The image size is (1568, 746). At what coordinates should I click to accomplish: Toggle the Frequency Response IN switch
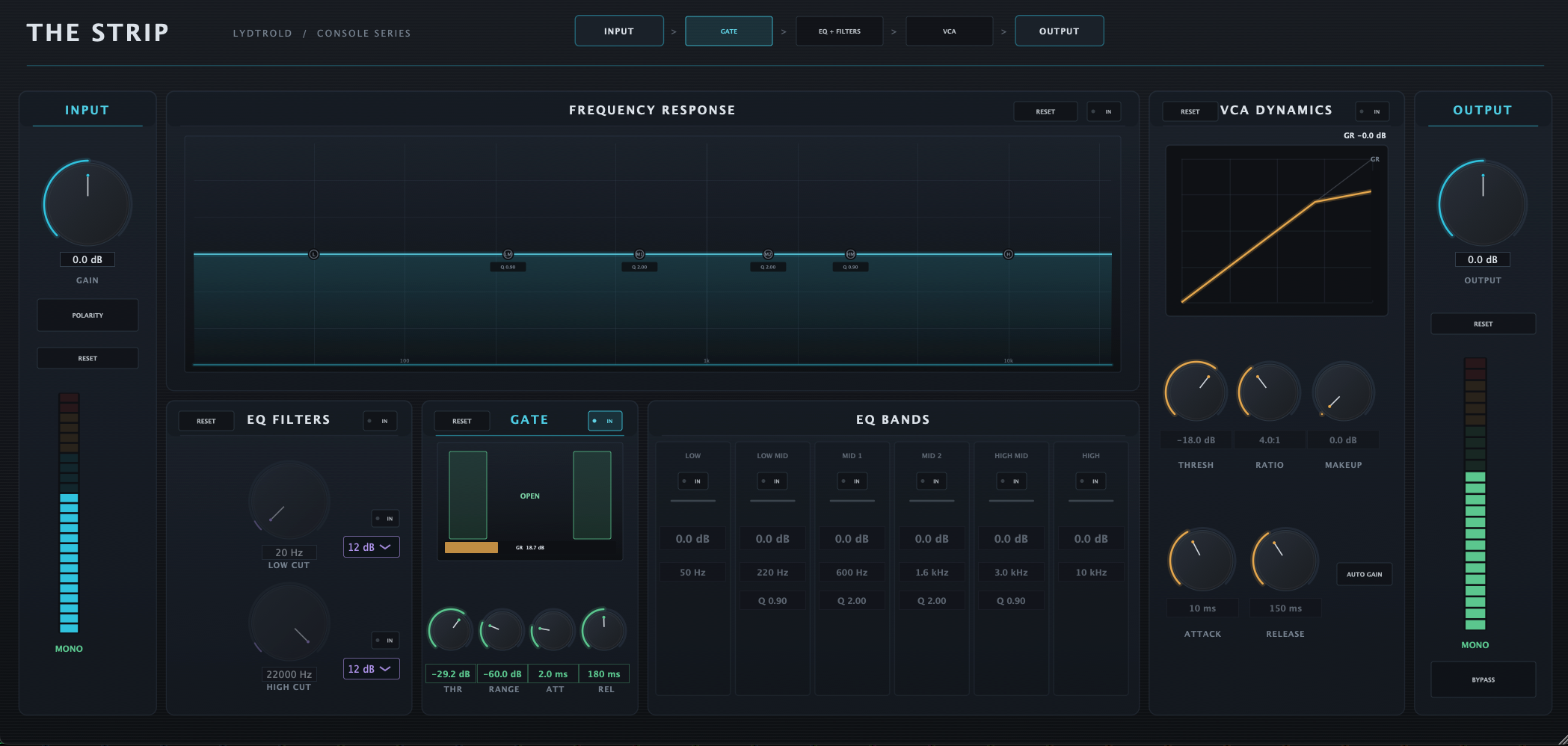pyautogui.click(x=1104, y=111)
